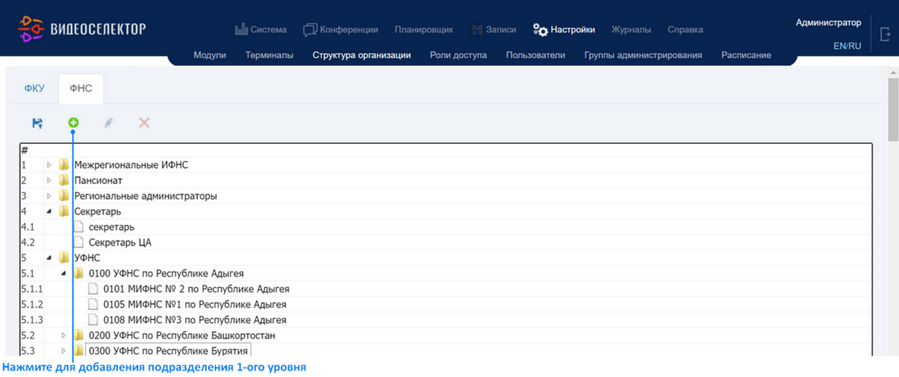Click the vertical scrollbar thumb
The width and height of the screenshot is (899, 377).
[893, 110]
